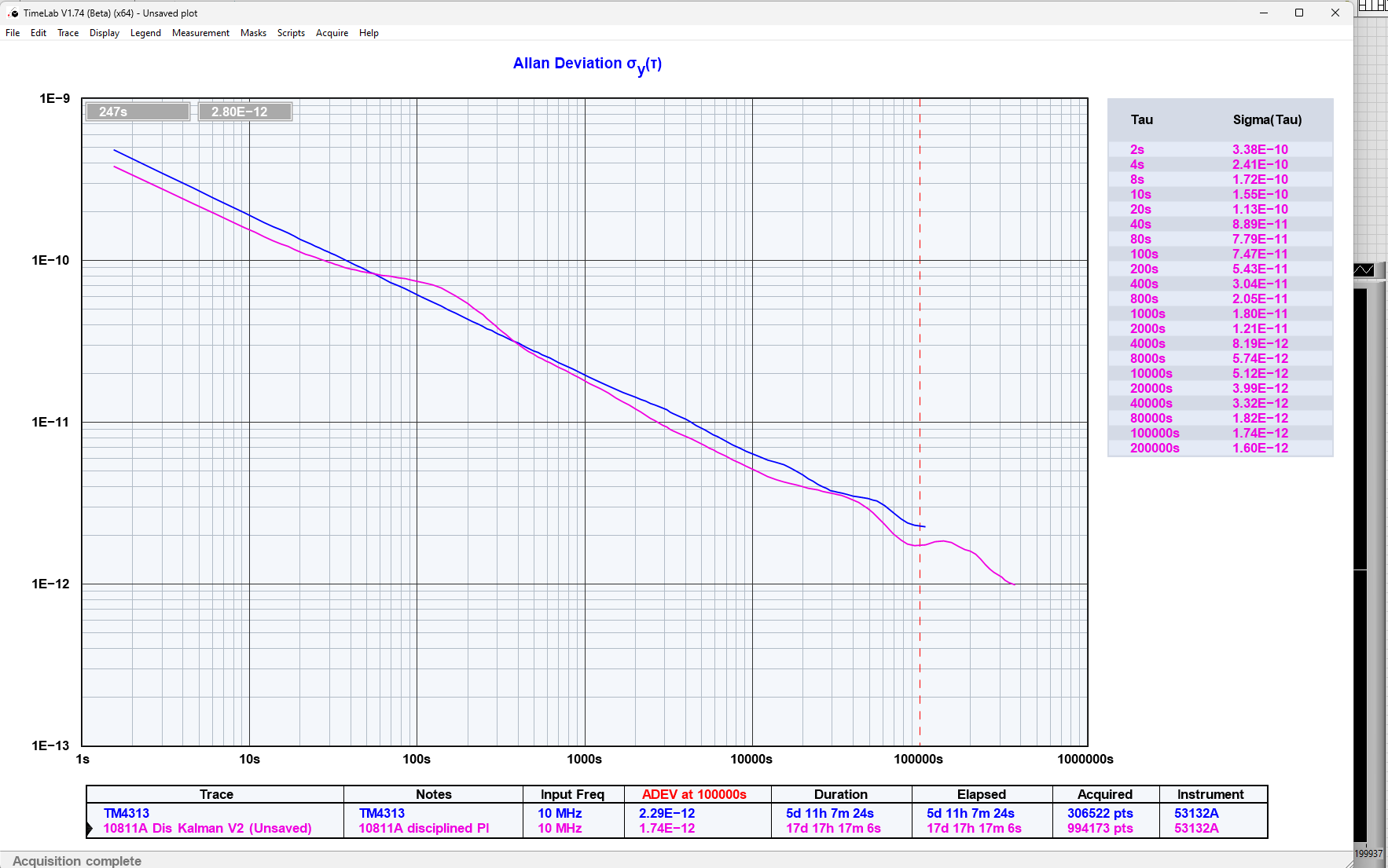This screenshot has height=868, width=1388.
Task: Click the 1.74E-12 ADEV value in legend
Action: (x=666, y=828)
